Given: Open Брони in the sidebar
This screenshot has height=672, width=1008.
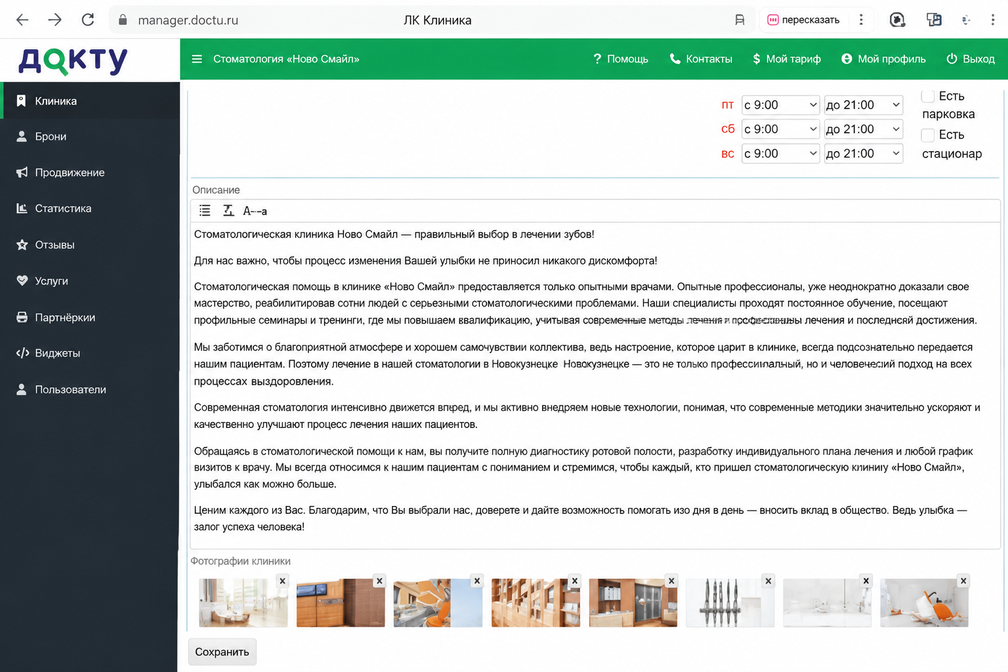Looking at the screenshot, I should [90, 136].
